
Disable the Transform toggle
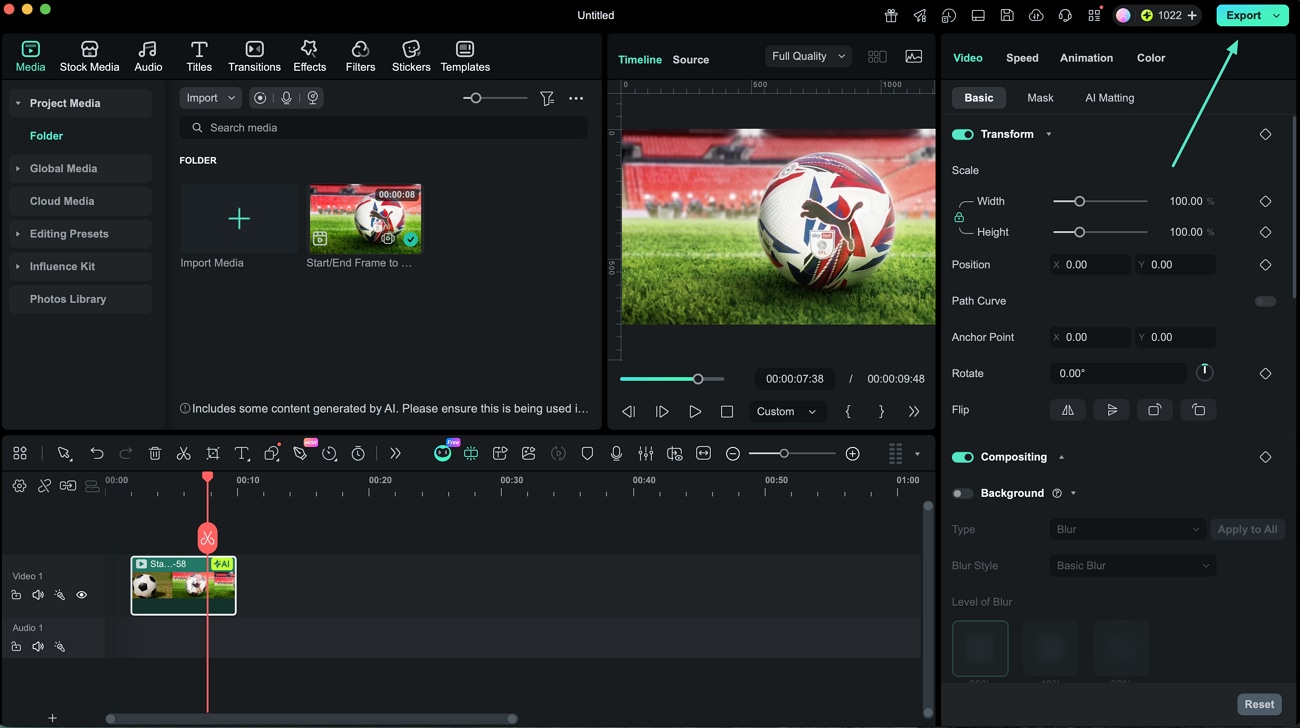coord(962,134)
